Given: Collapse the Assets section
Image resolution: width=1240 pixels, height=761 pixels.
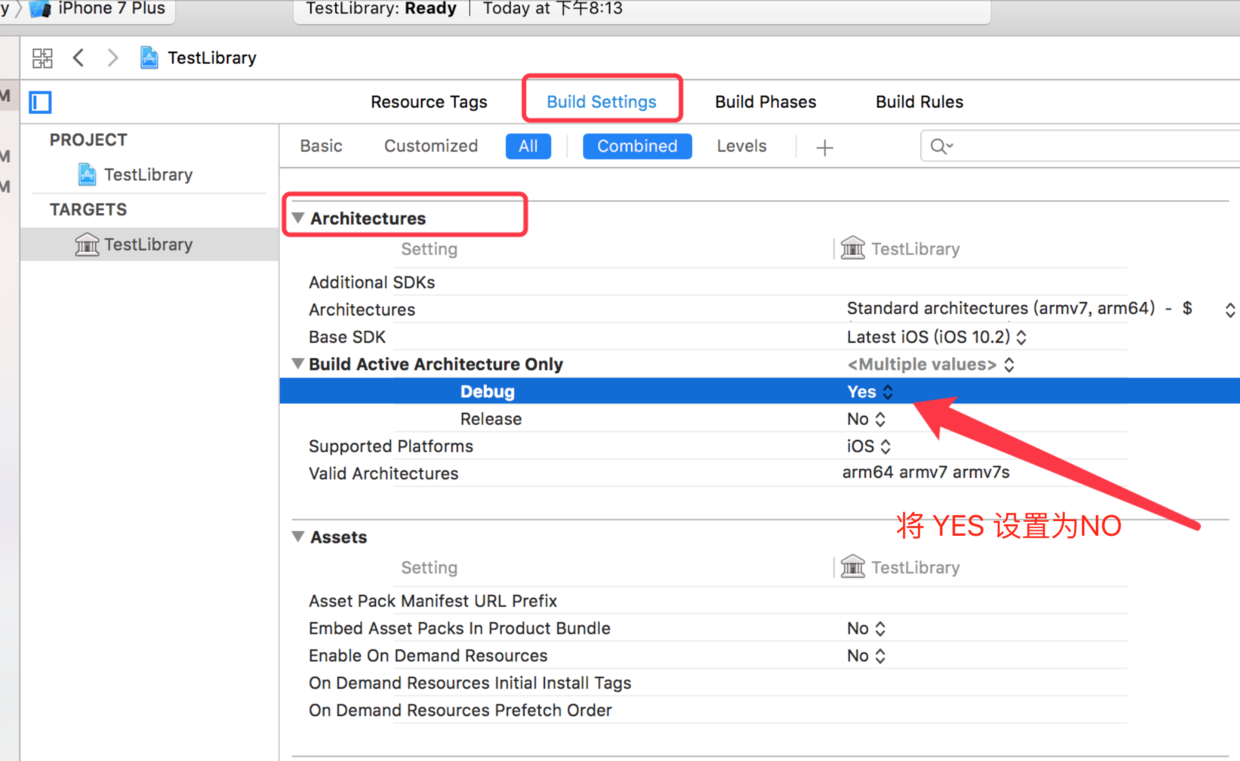Looking at the screenshot, I should pos(298,537).
